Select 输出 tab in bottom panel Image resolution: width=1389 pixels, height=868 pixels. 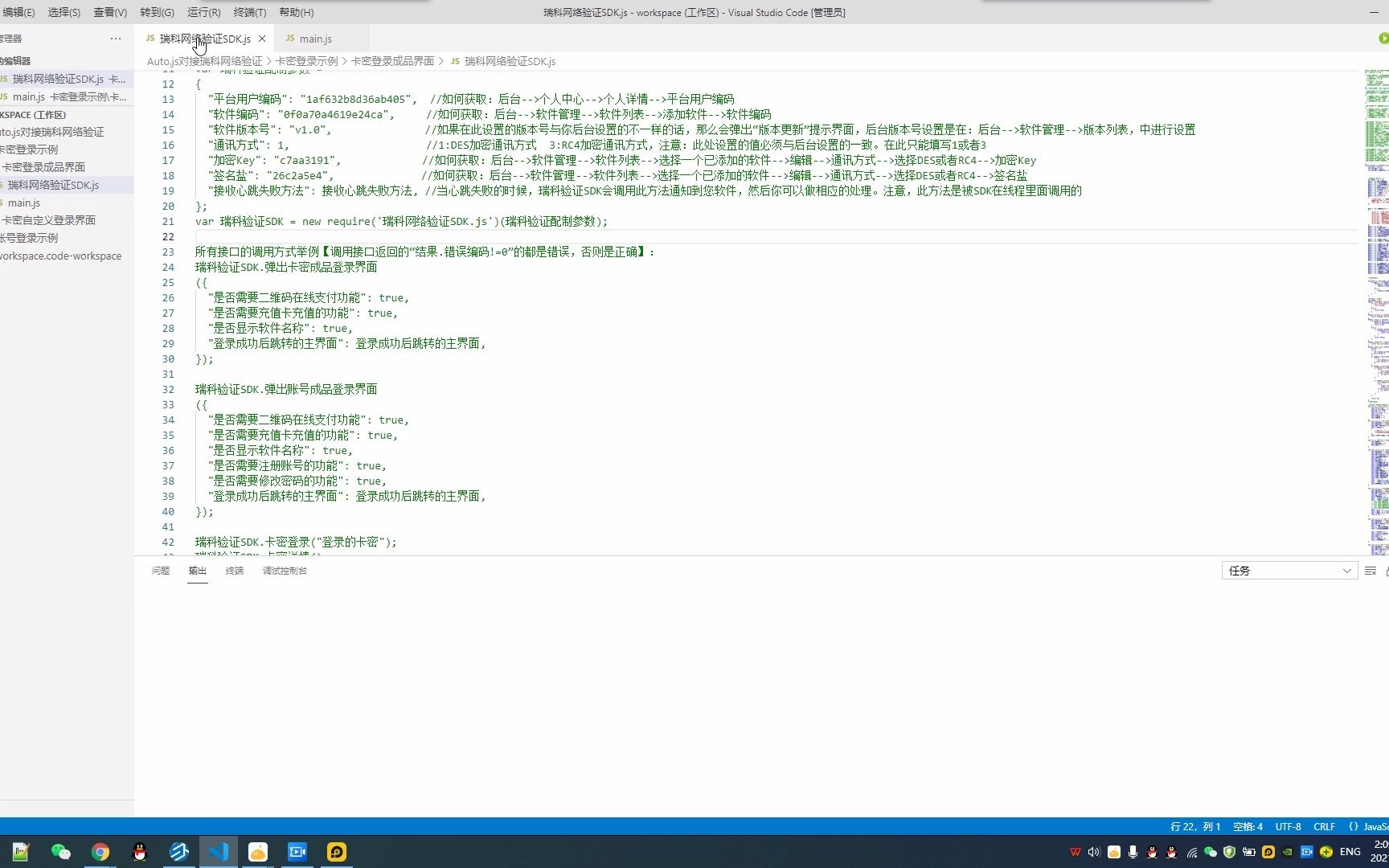click(198, 571)
